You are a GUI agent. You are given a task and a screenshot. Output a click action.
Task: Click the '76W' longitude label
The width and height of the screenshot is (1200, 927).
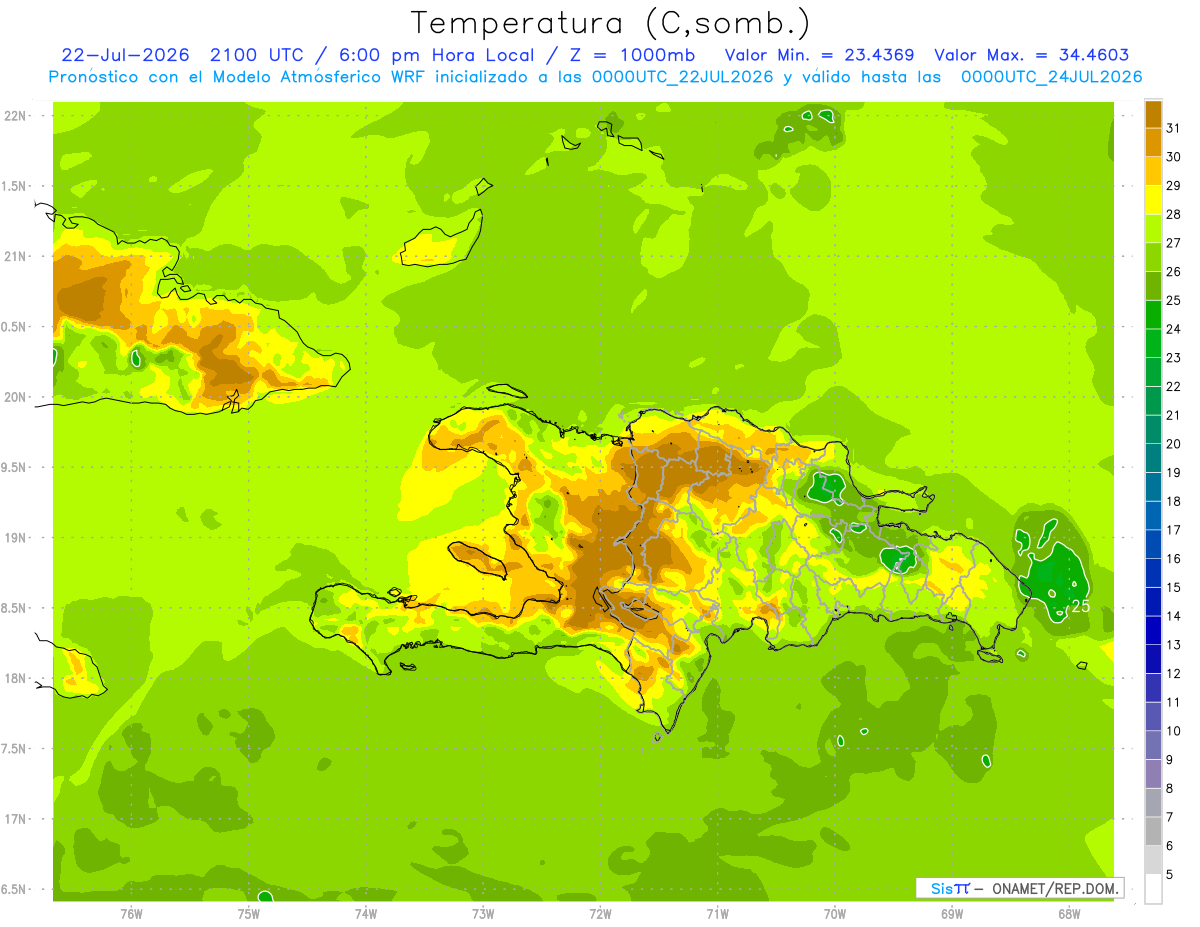131,914
